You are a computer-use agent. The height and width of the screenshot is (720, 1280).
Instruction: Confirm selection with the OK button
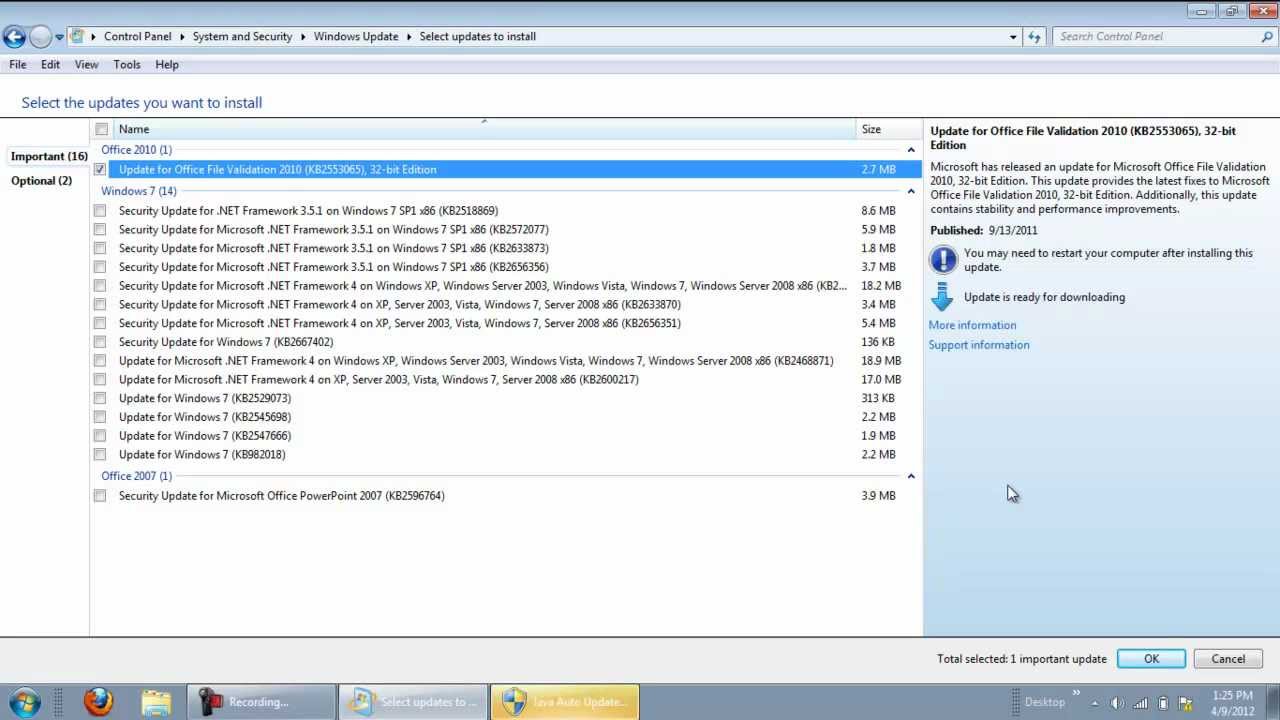(1151, 659)
